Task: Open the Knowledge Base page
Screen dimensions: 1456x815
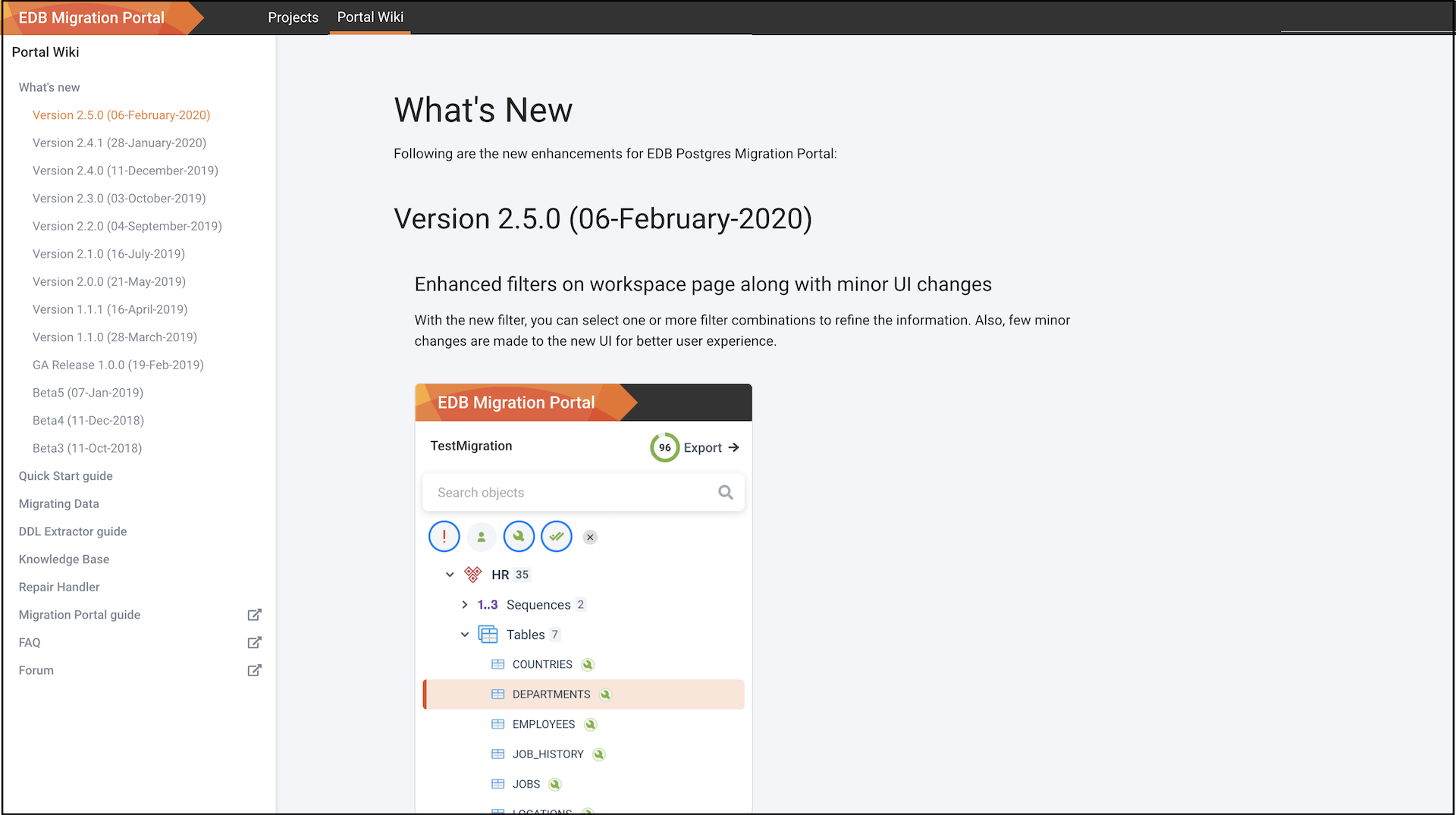Action: pyautogui.click(x=64, y=560)
